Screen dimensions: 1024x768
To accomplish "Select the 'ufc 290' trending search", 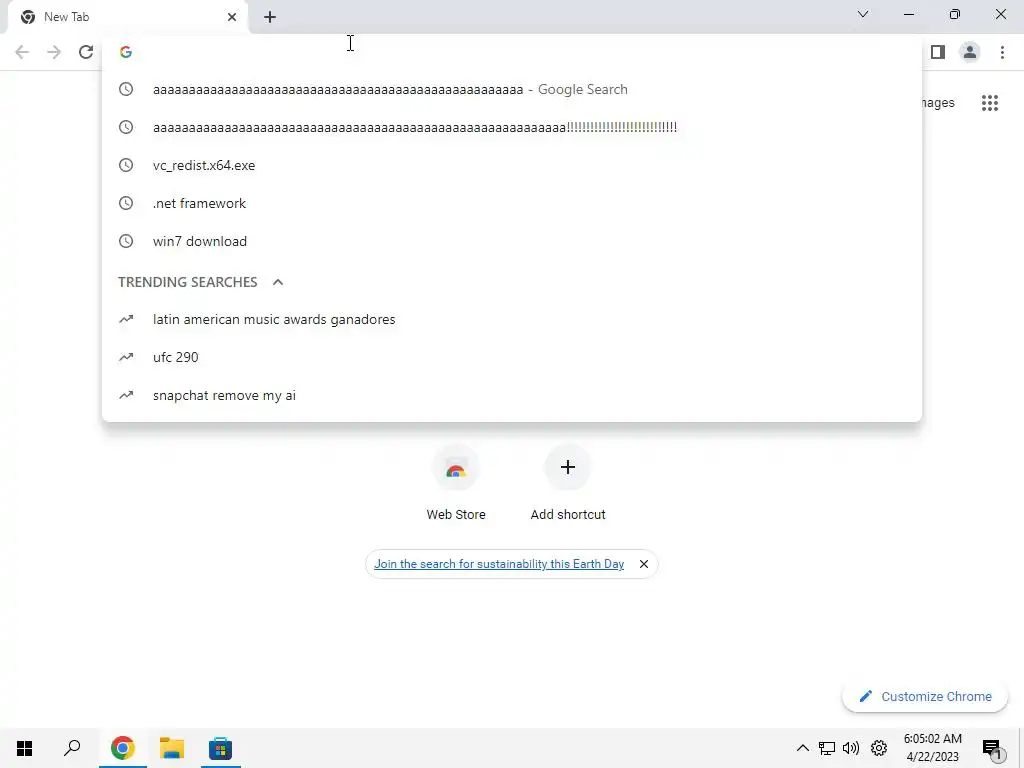I will tap(512, 357).
